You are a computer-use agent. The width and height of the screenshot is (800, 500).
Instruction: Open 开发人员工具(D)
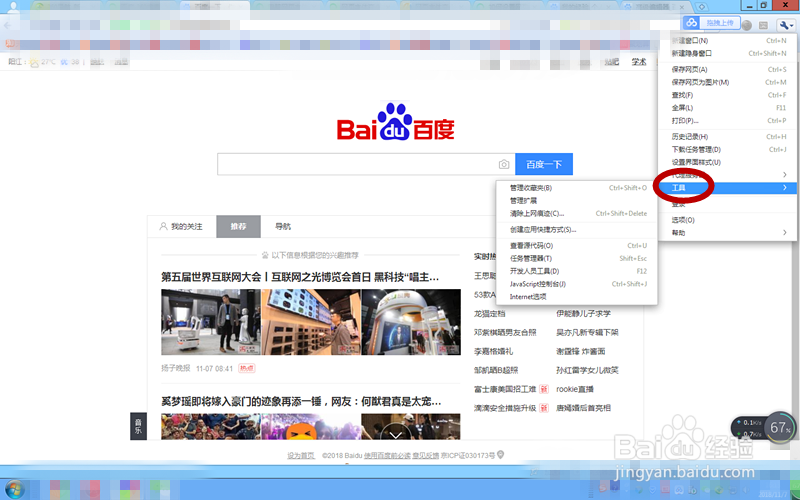(577, 271)
